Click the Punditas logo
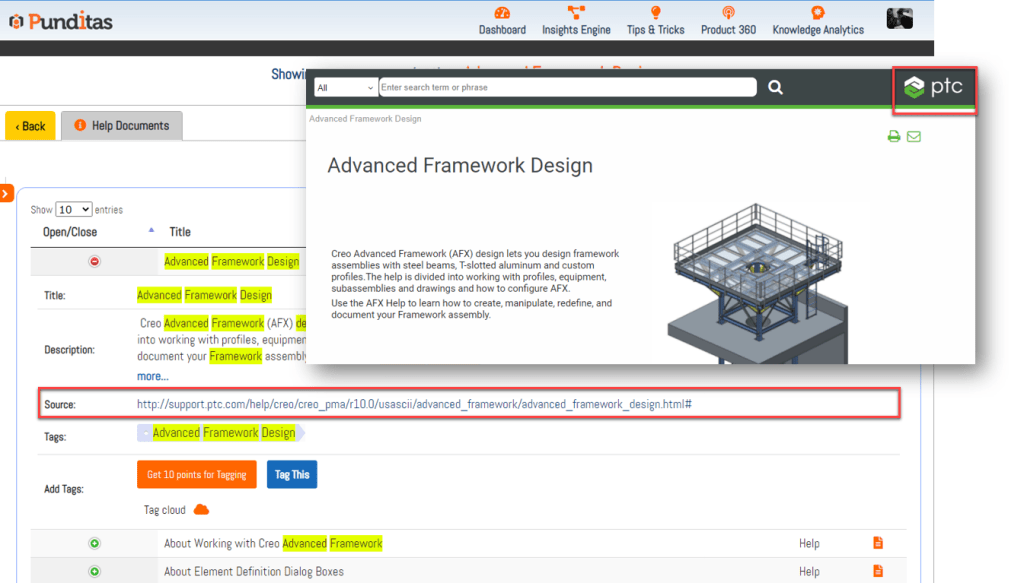This screenshot has width=1024, height=583. point(61,21)
